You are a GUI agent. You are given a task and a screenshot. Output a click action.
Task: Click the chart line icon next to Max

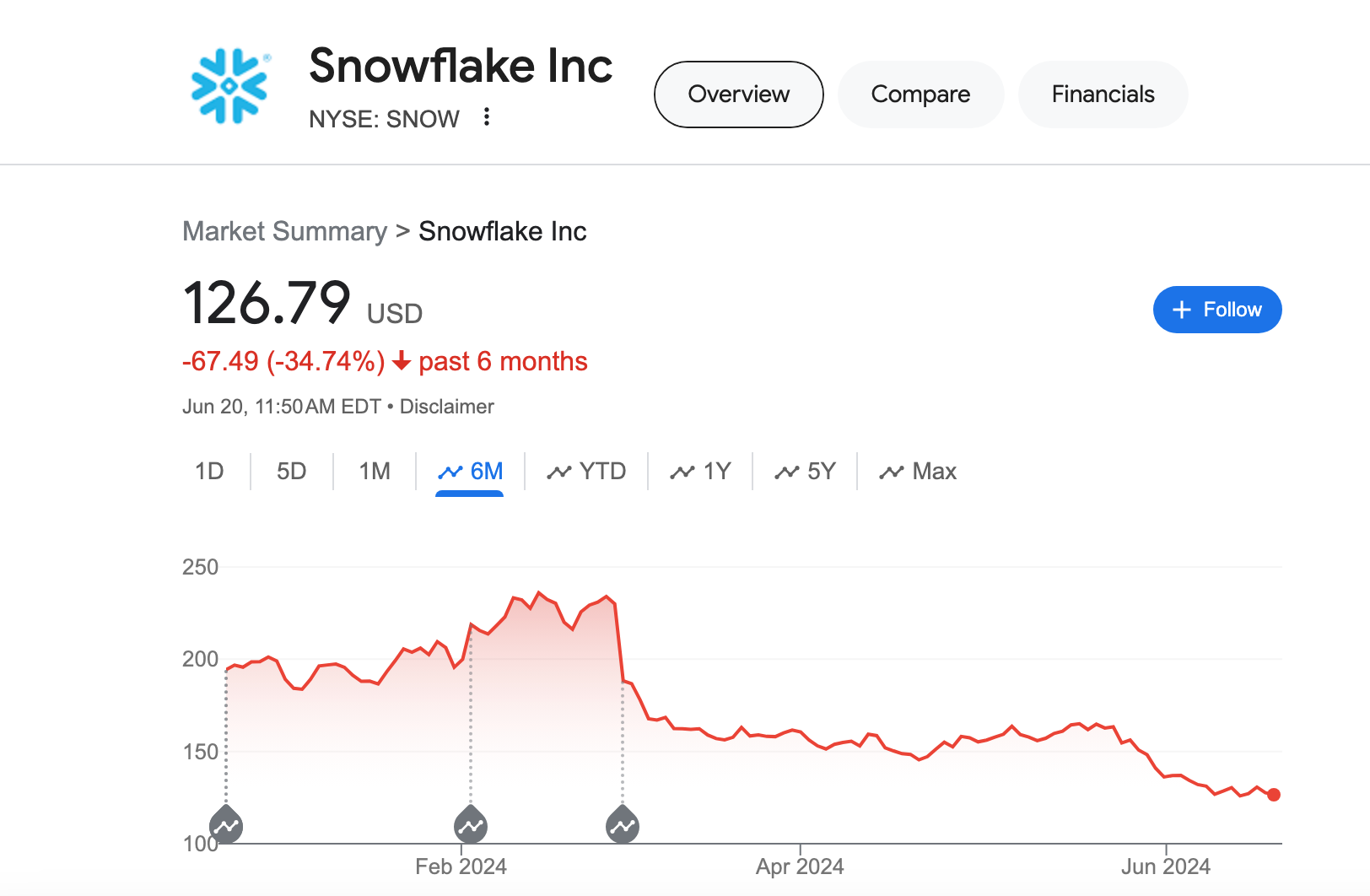(x=892, y=472)
